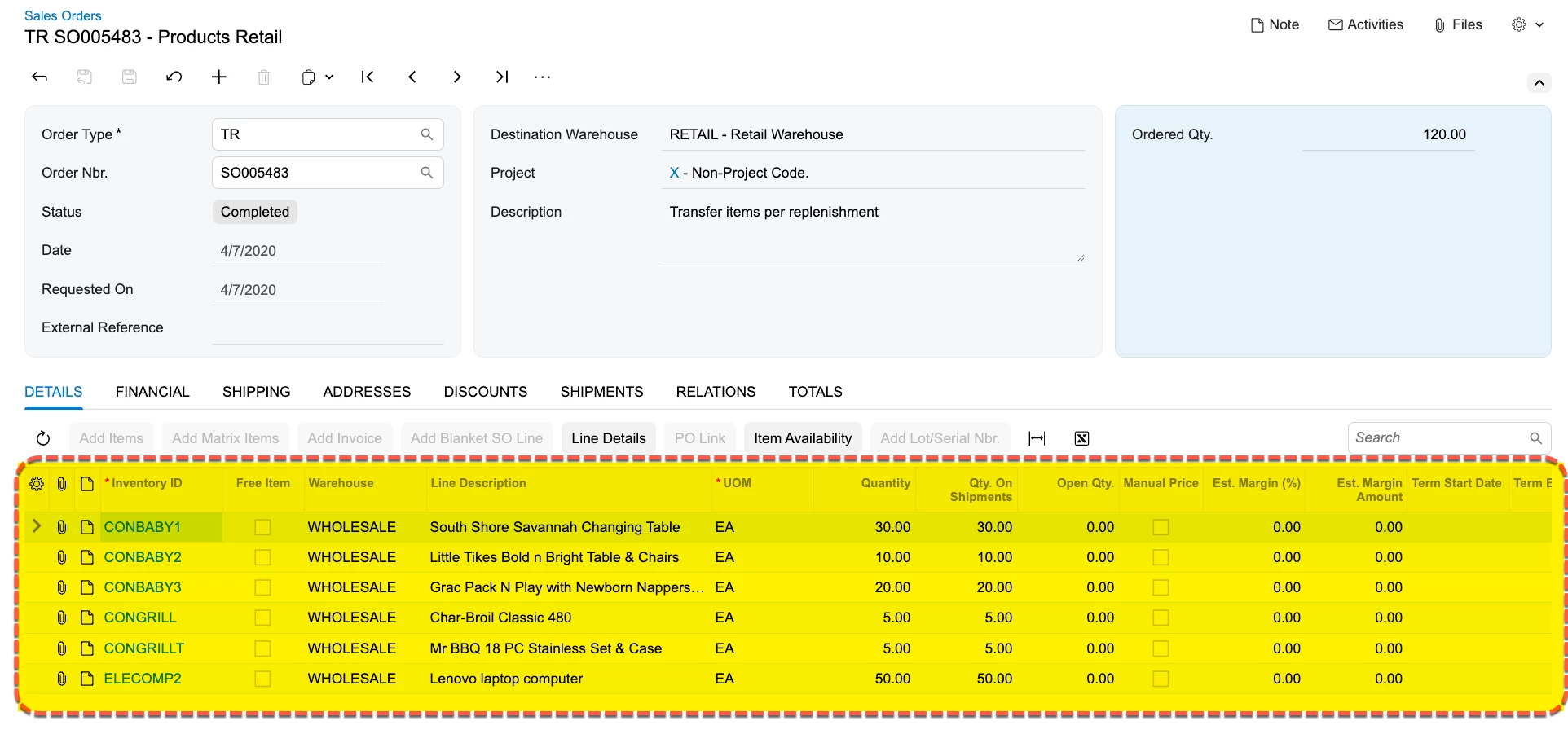Toggle Manual Price checkbox for CONGRILLT
Viewport: 1568px width, 734px height.
1161,648
